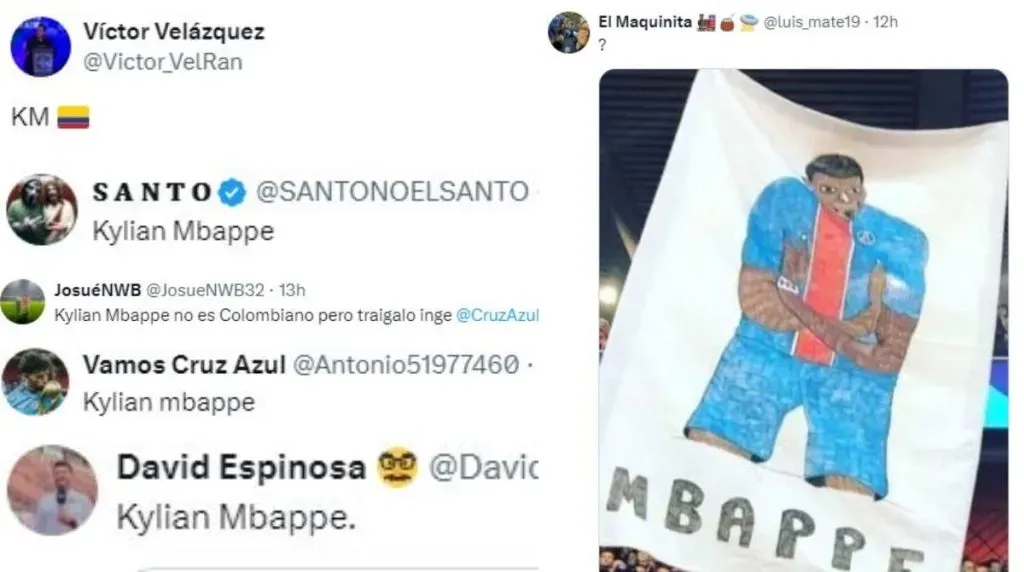The image size is (1024, 572).
Task: Click the @Antonio51977460 handle
Action: coord(406,365)
